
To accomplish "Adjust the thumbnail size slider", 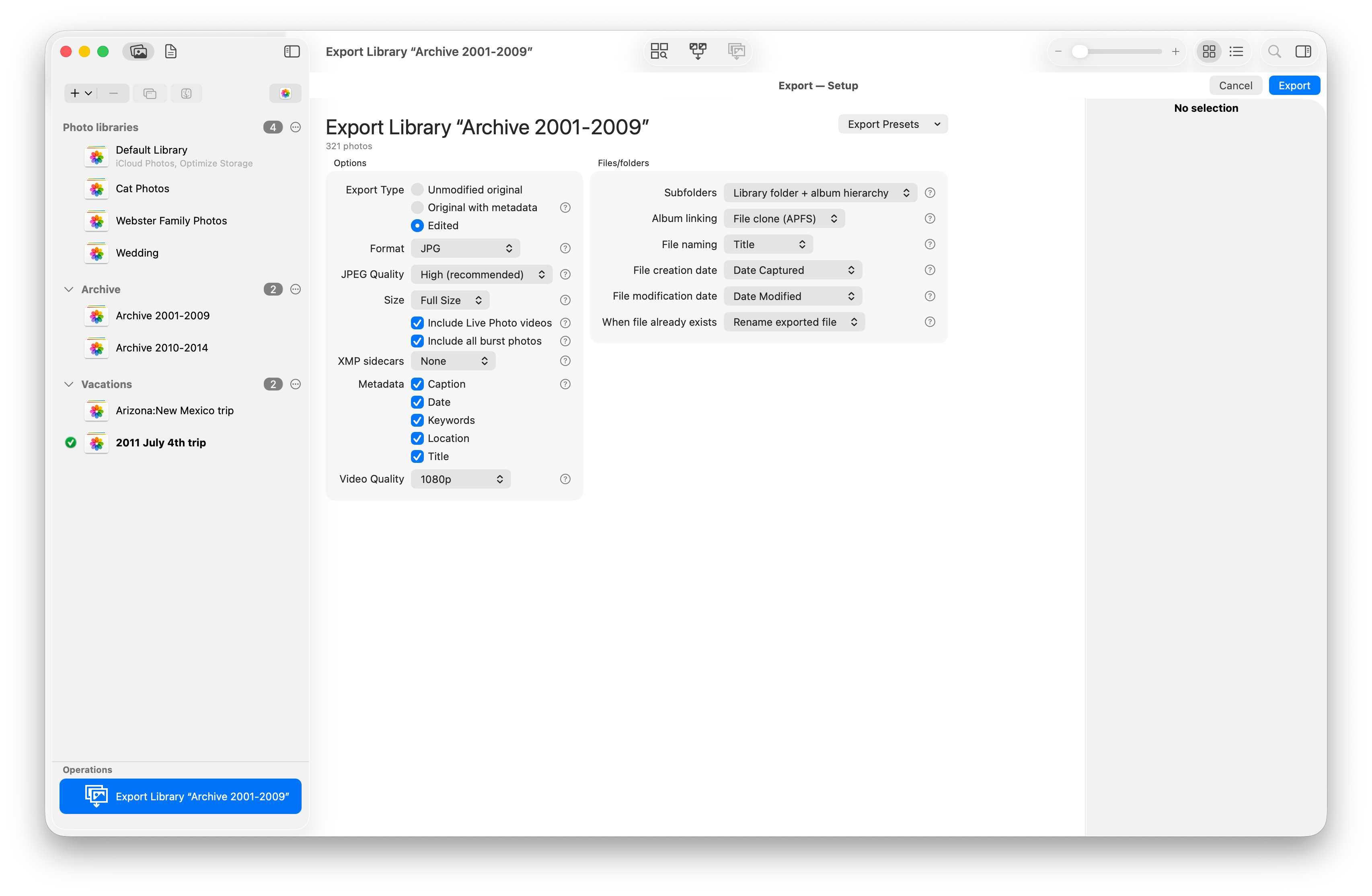I will point(1080,51).
